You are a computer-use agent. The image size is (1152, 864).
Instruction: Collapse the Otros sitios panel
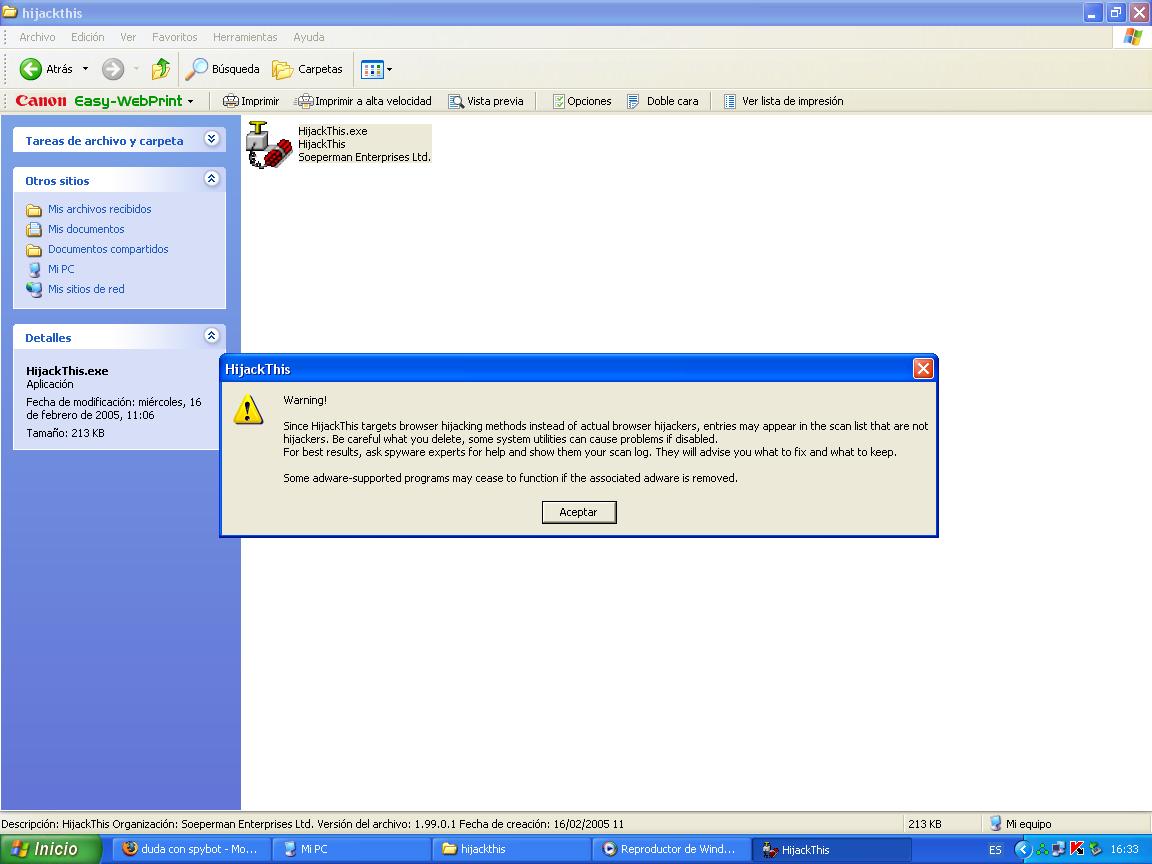[212, 179]
